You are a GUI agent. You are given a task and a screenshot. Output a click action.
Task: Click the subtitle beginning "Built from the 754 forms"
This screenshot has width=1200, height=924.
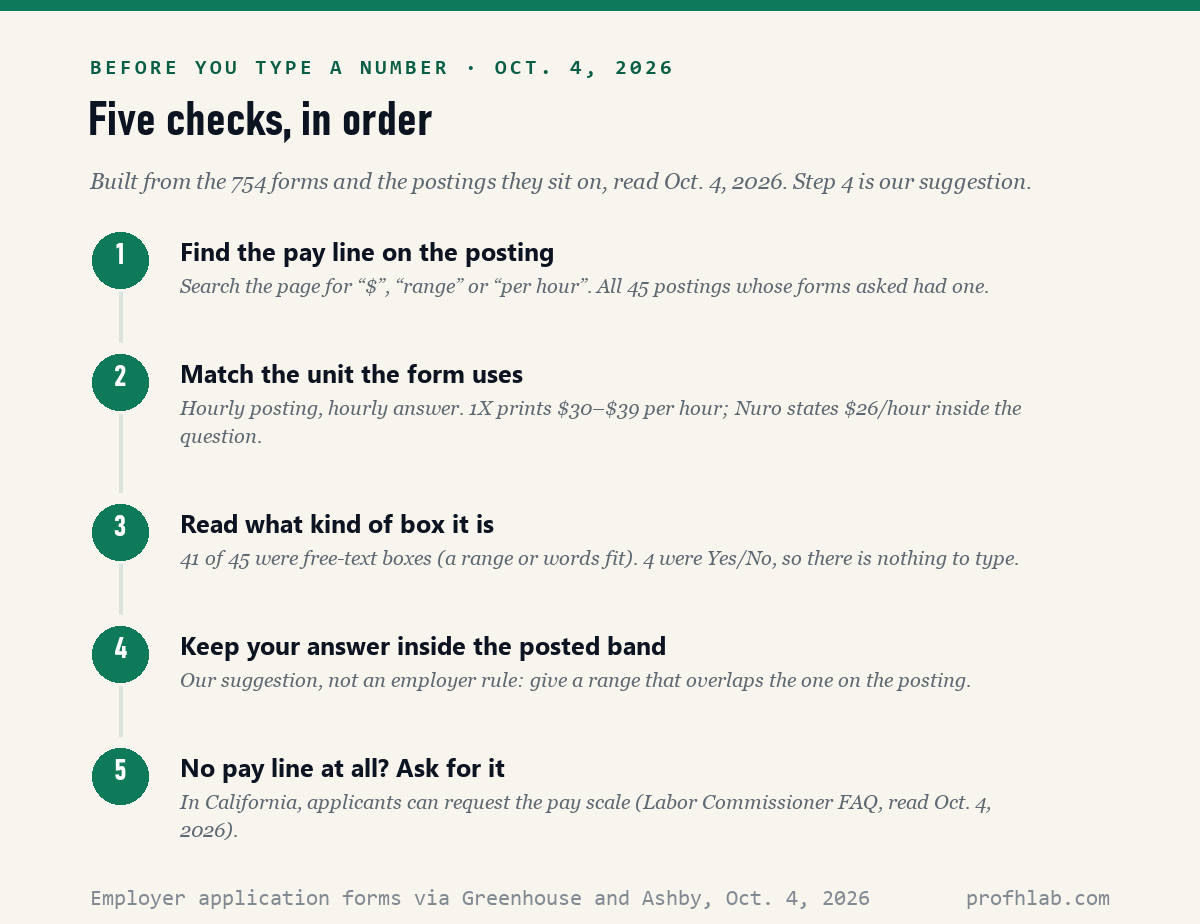pyautogui.click(x=560, y=182)
